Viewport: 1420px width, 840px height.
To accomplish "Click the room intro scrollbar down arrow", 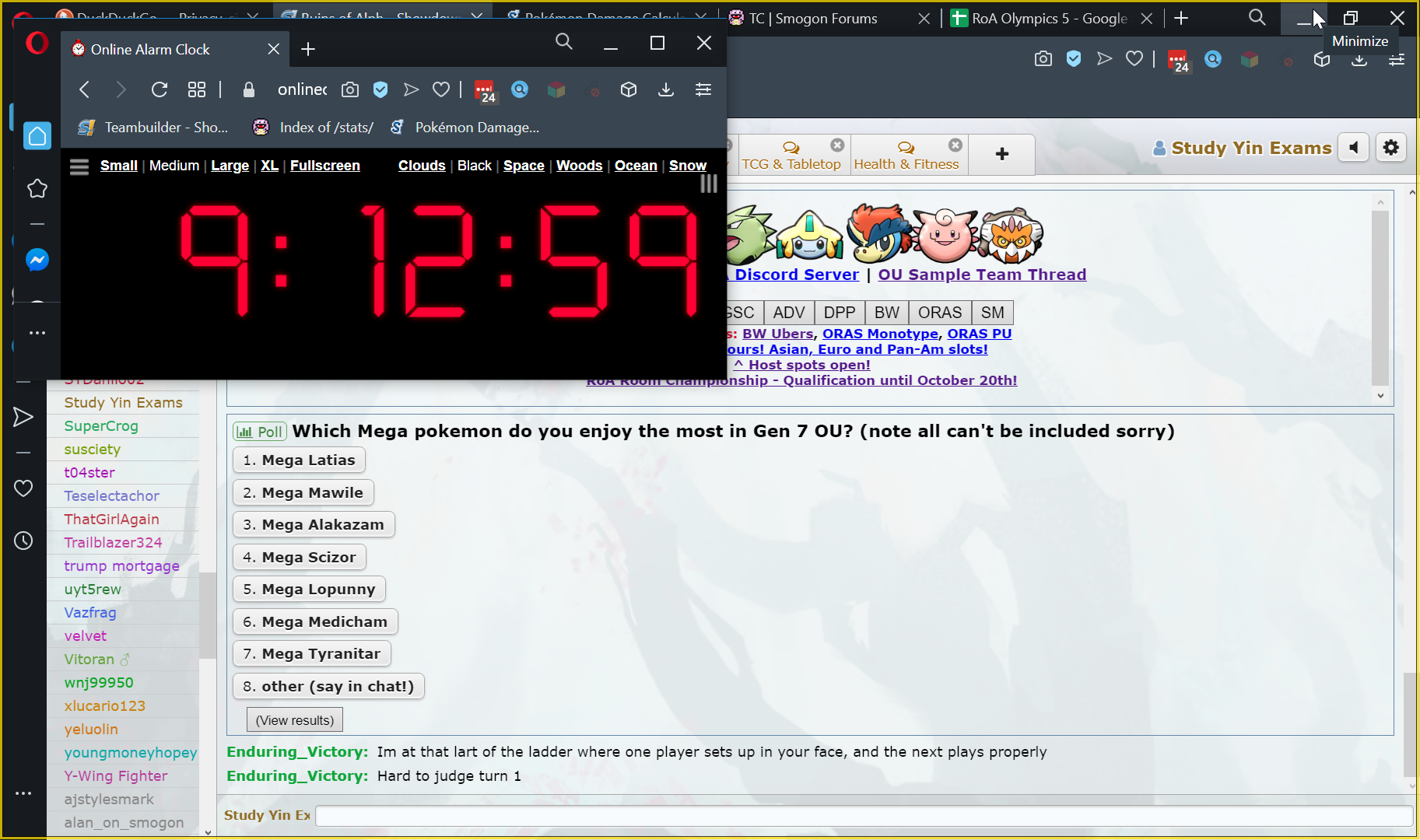I will (x=1380, y=396).
